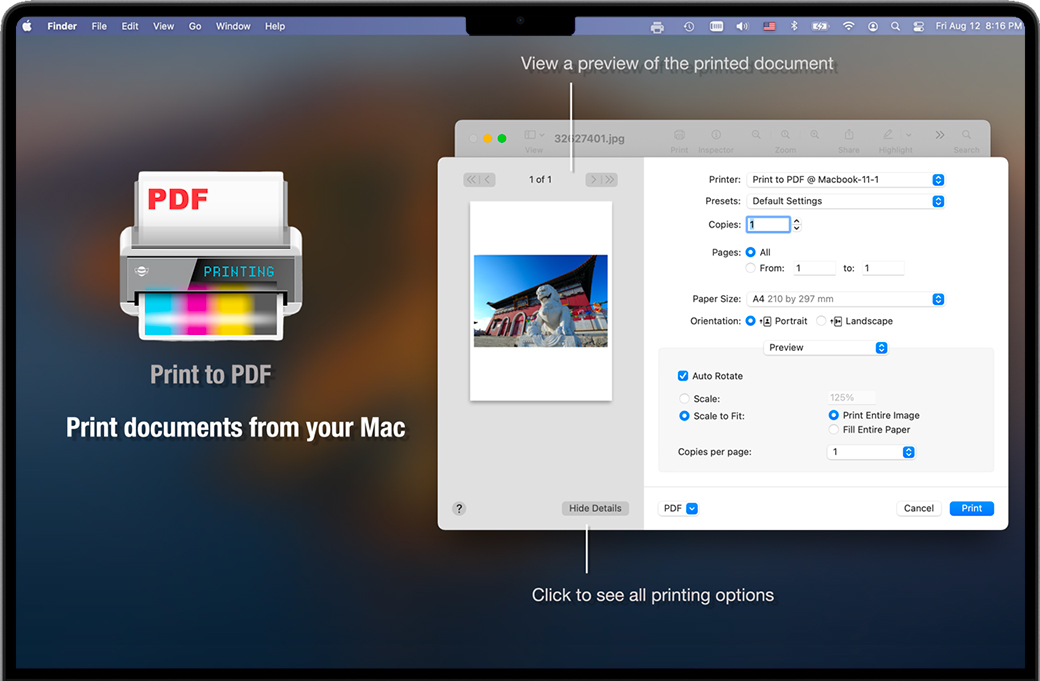Image resolution: width=1040 pixels, height=681 pixels.
Task: Open the Help menu
Action: point(275,26)
